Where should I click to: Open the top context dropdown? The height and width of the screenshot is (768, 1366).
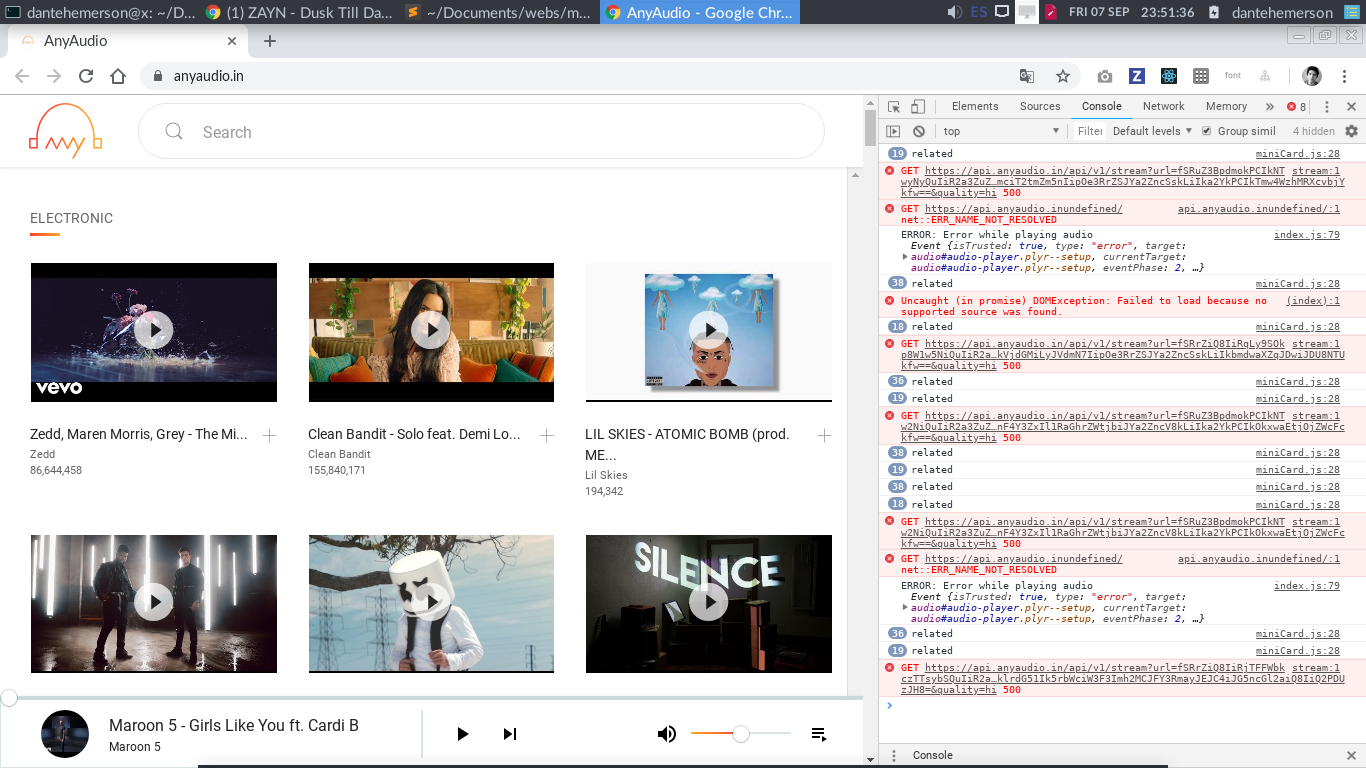[x=1001, y=131]
